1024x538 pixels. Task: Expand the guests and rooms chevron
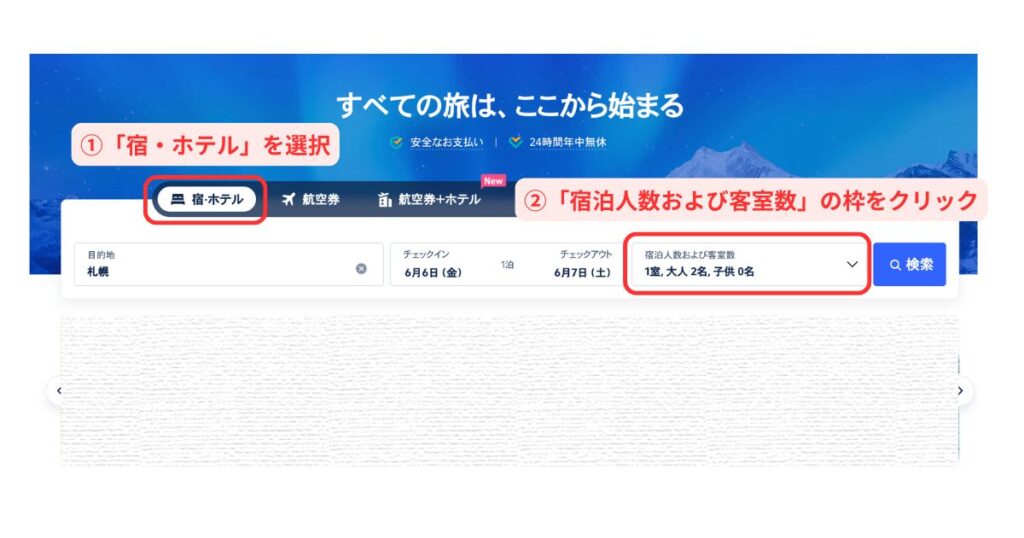click(852, 264)
